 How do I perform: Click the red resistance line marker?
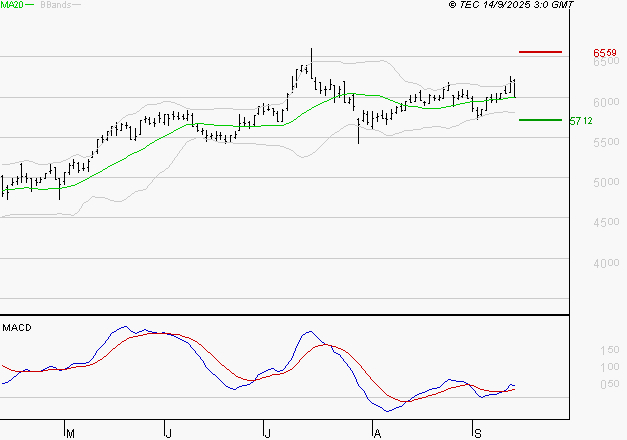coord(540,51)
